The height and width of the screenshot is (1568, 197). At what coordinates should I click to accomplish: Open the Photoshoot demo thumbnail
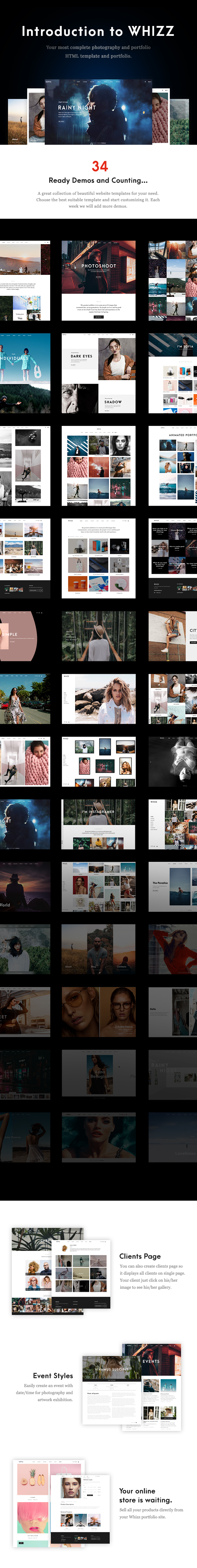click(x=98, y=281)
